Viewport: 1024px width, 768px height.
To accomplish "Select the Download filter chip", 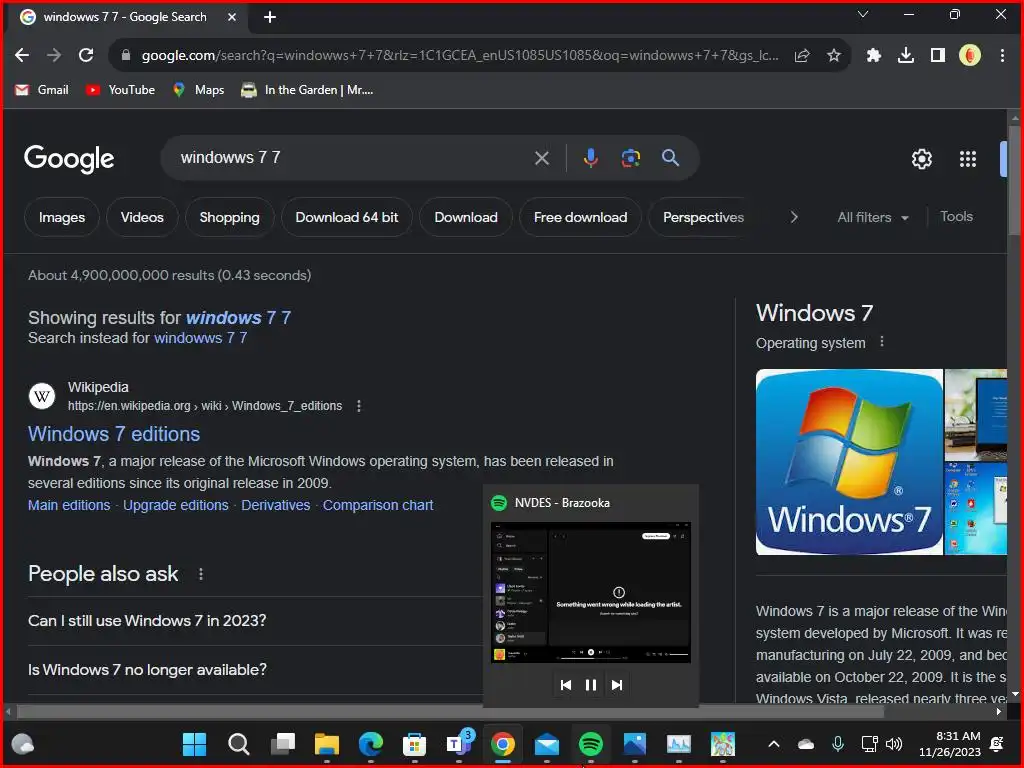I will tap(466, 217).
